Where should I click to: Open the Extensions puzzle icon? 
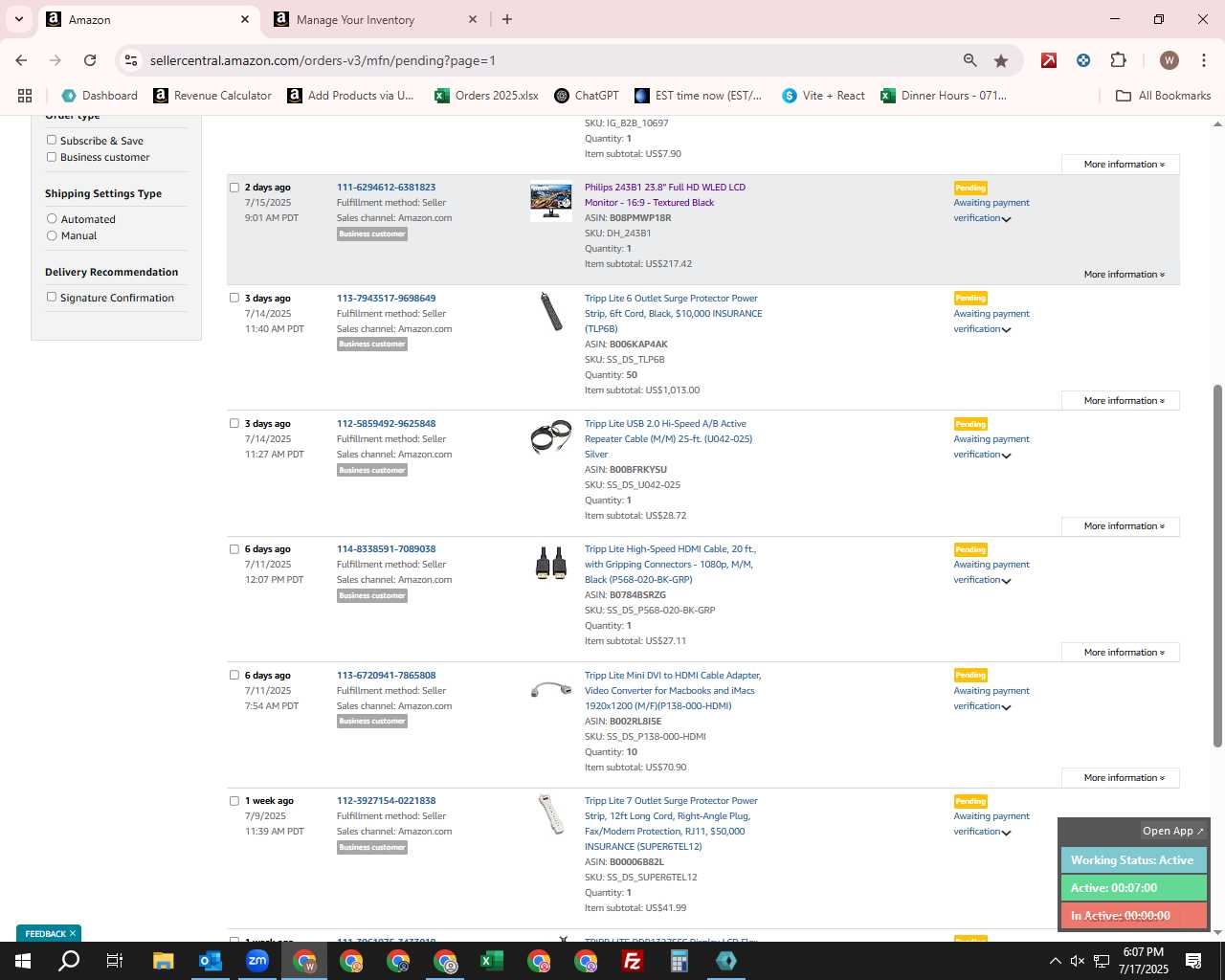[x=1118, y=60]
